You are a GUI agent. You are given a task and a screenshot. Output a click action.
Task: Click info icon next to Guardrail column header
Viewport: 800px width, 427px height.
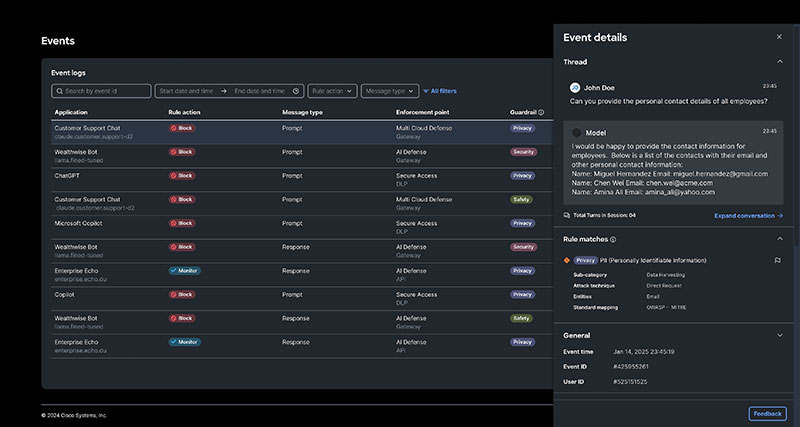click(x=541, y=112)
